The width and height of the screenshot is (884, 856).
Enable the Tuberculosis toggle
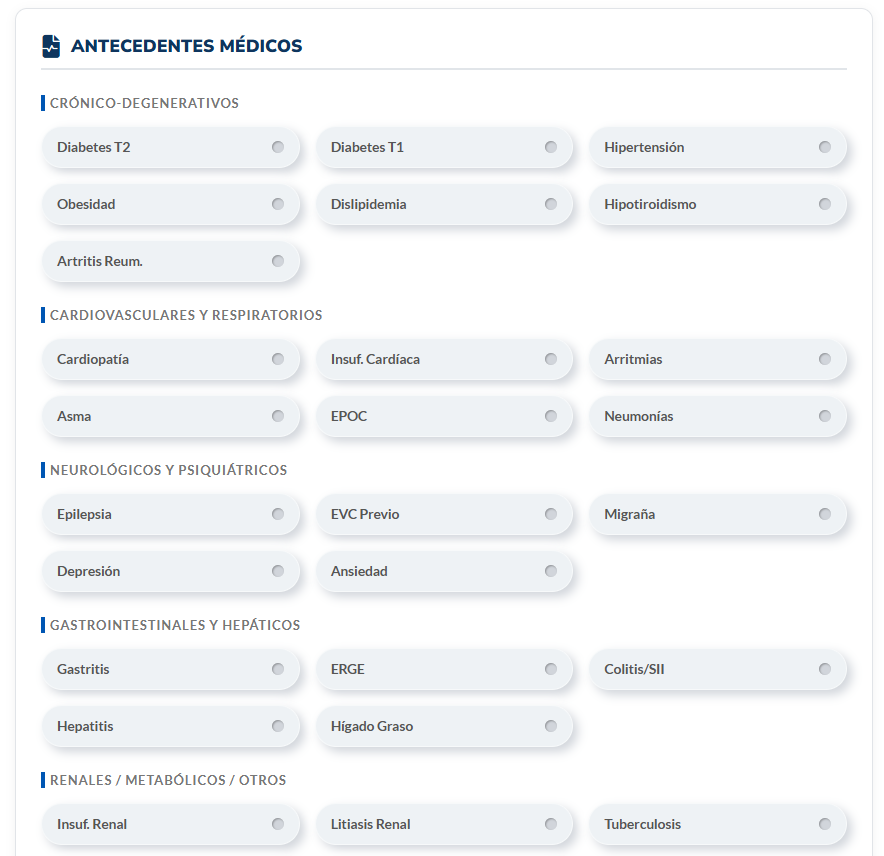(x=824, y=824)
